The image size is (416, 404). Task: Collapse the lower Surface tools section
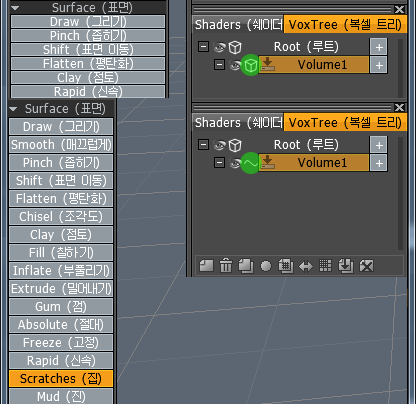coord(14,109)
